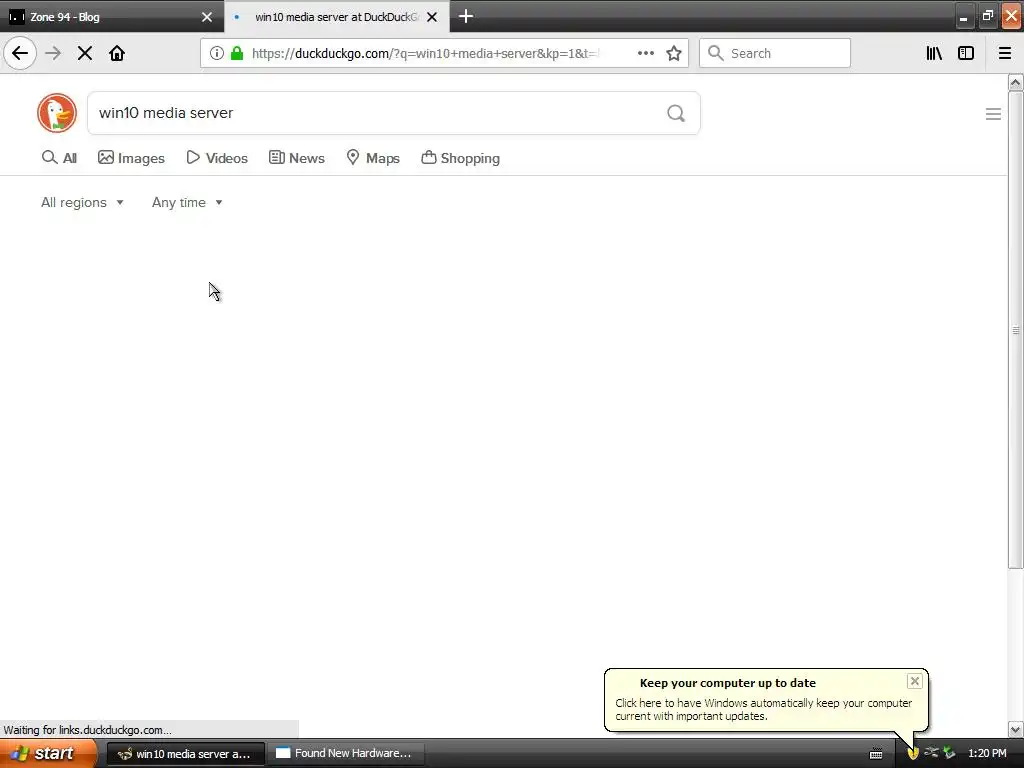Screen dimensions: 1024x768
Task: Open DuckDuckGo side menu icon
Action: coord(993,114)
